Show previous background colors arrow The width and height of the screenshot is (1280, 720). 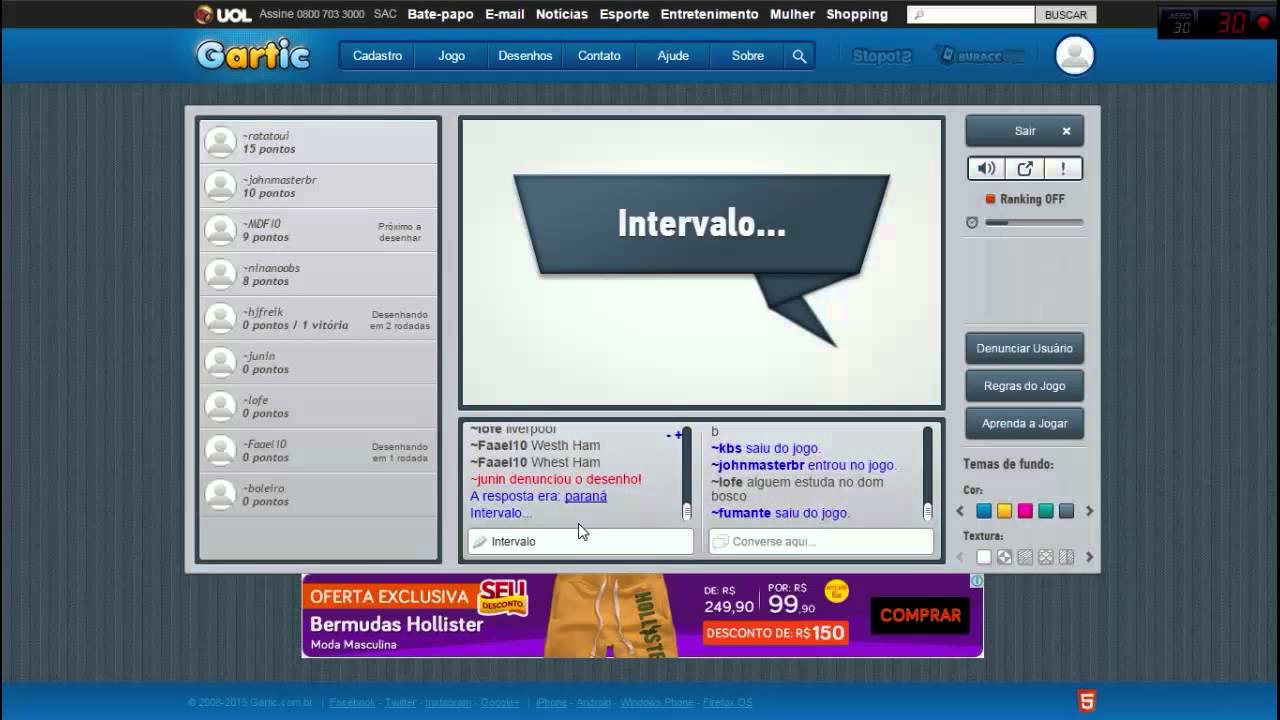[961, 511]
